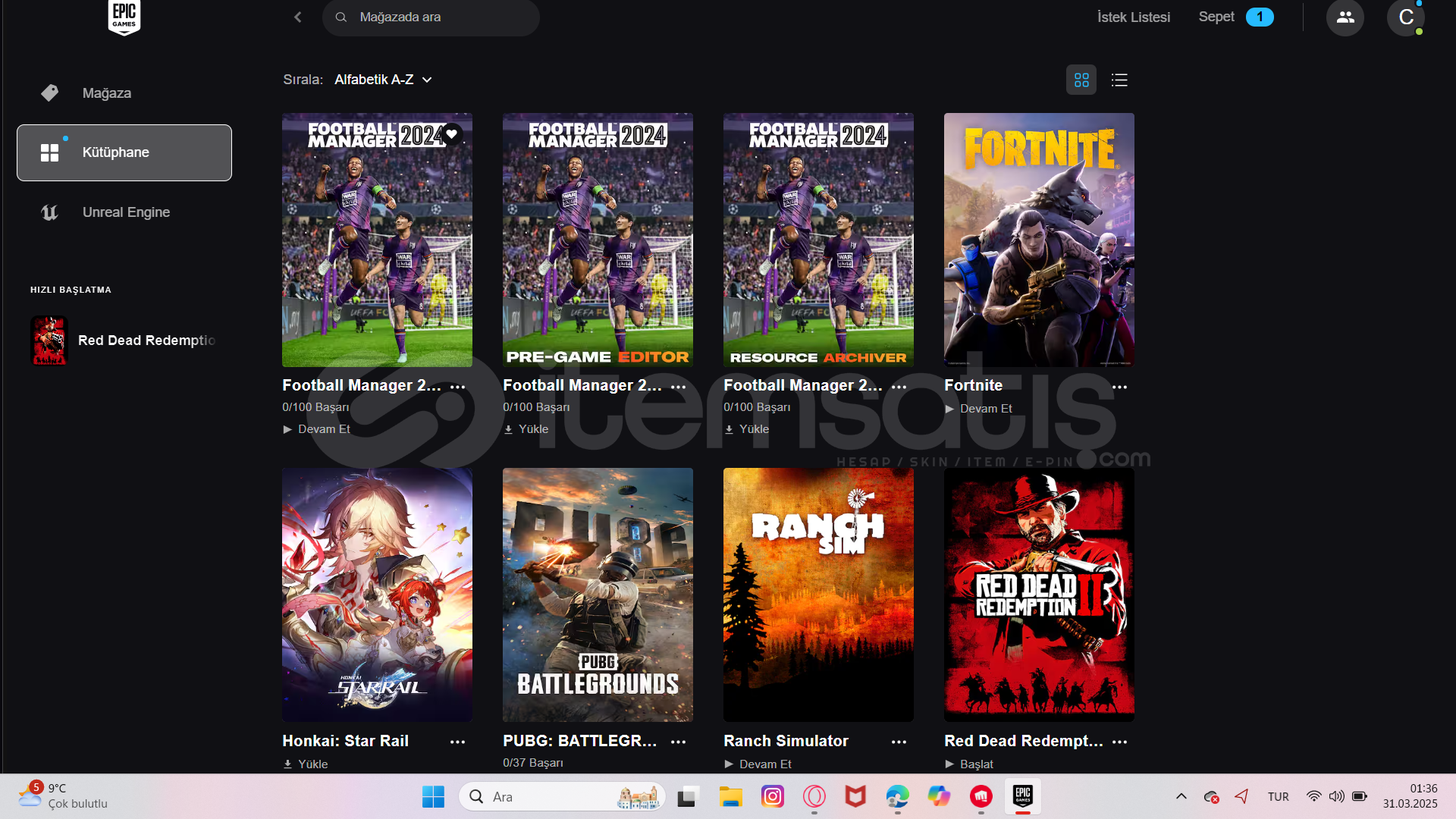The image size is (1456, 819).
Task: Open PUBG options three-dot menu
Action: (x=679, y=742)
